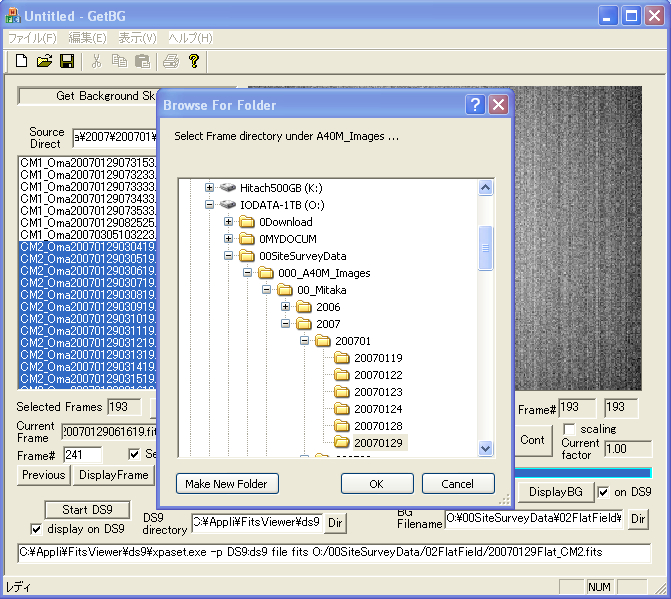
Task: Click the dialog's context help button
Action: click(x=475, y=105)
